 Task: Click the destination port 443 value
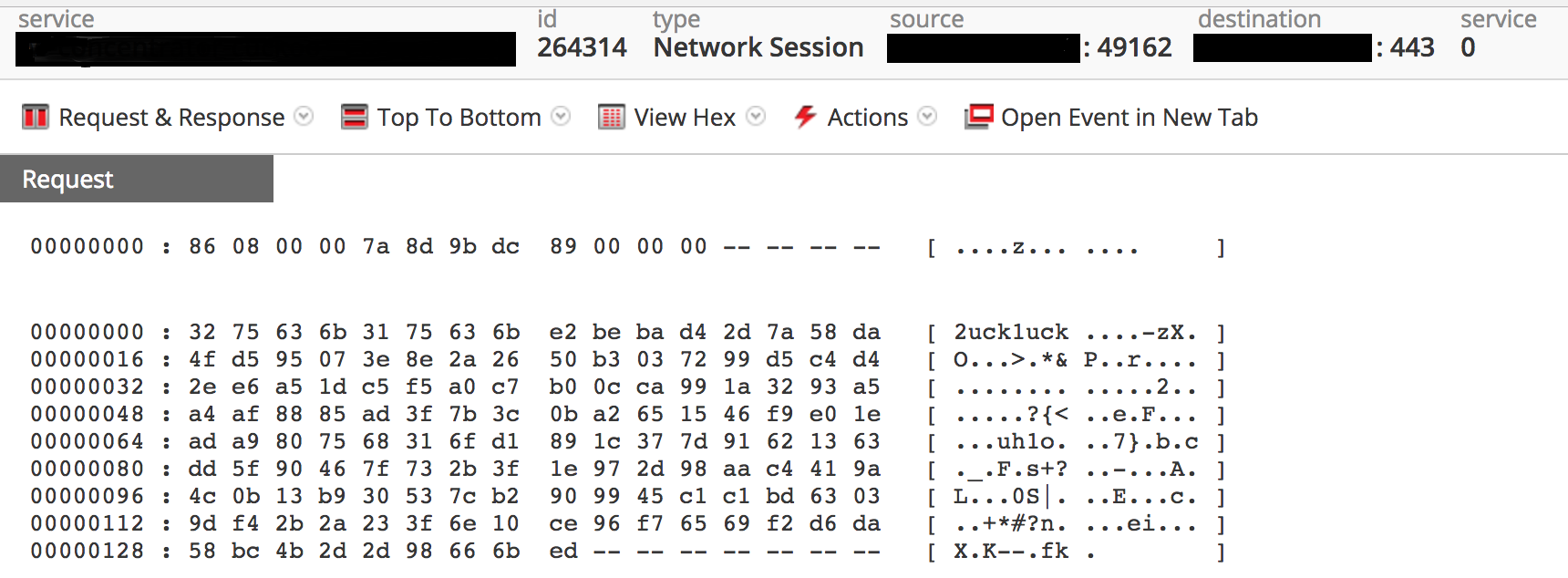1413,46
